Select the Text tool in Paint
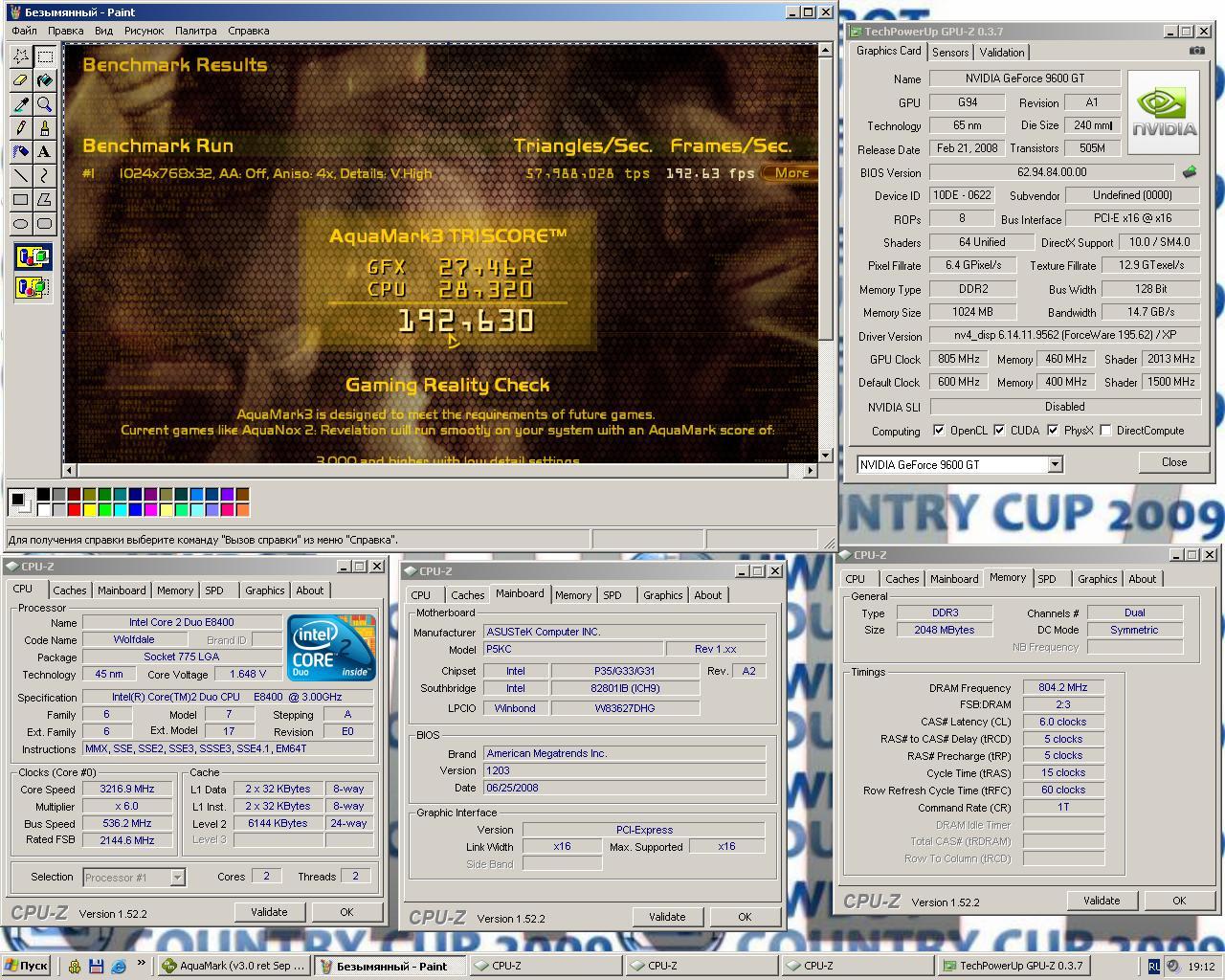The image size is (1225, 980). pyautogui.click(x=44, y=152)
